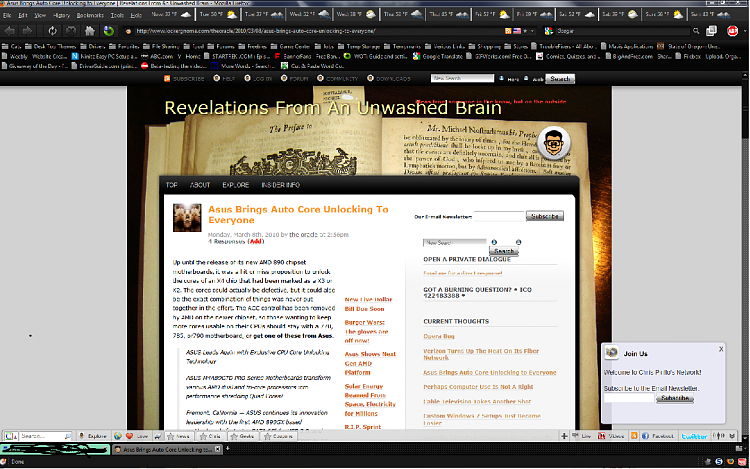Close the Asus Brings Auto Core tab

[x=218, y=449]
